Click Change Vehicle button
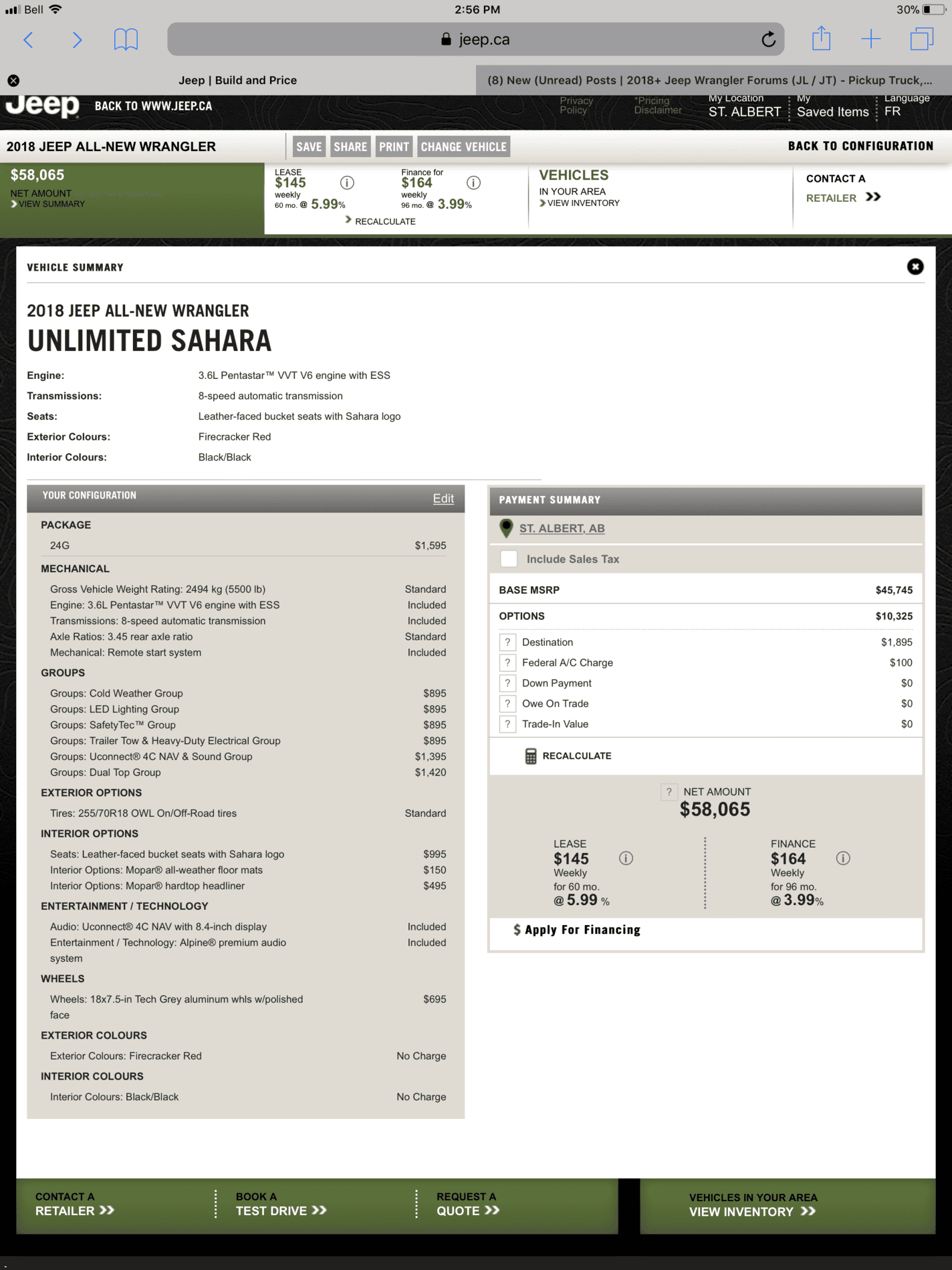The width and height of the screenshot is (952, 1270). (464, 147)
